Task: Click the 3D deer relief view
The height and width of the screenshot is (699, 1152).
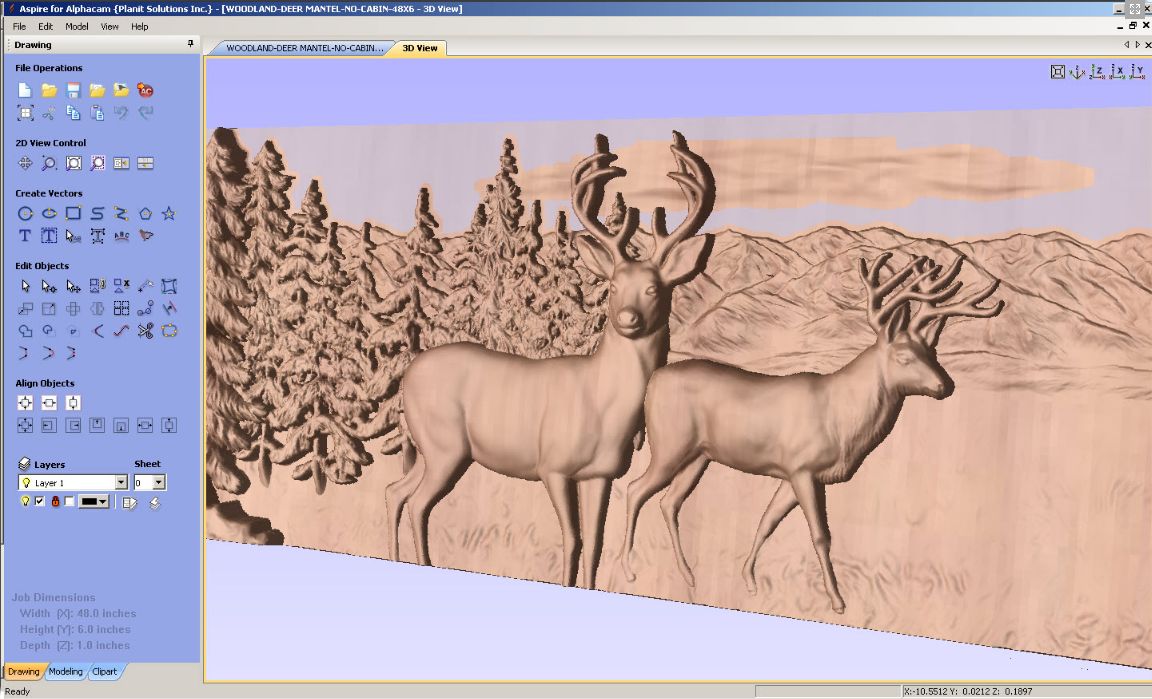Action: point(677,368)
